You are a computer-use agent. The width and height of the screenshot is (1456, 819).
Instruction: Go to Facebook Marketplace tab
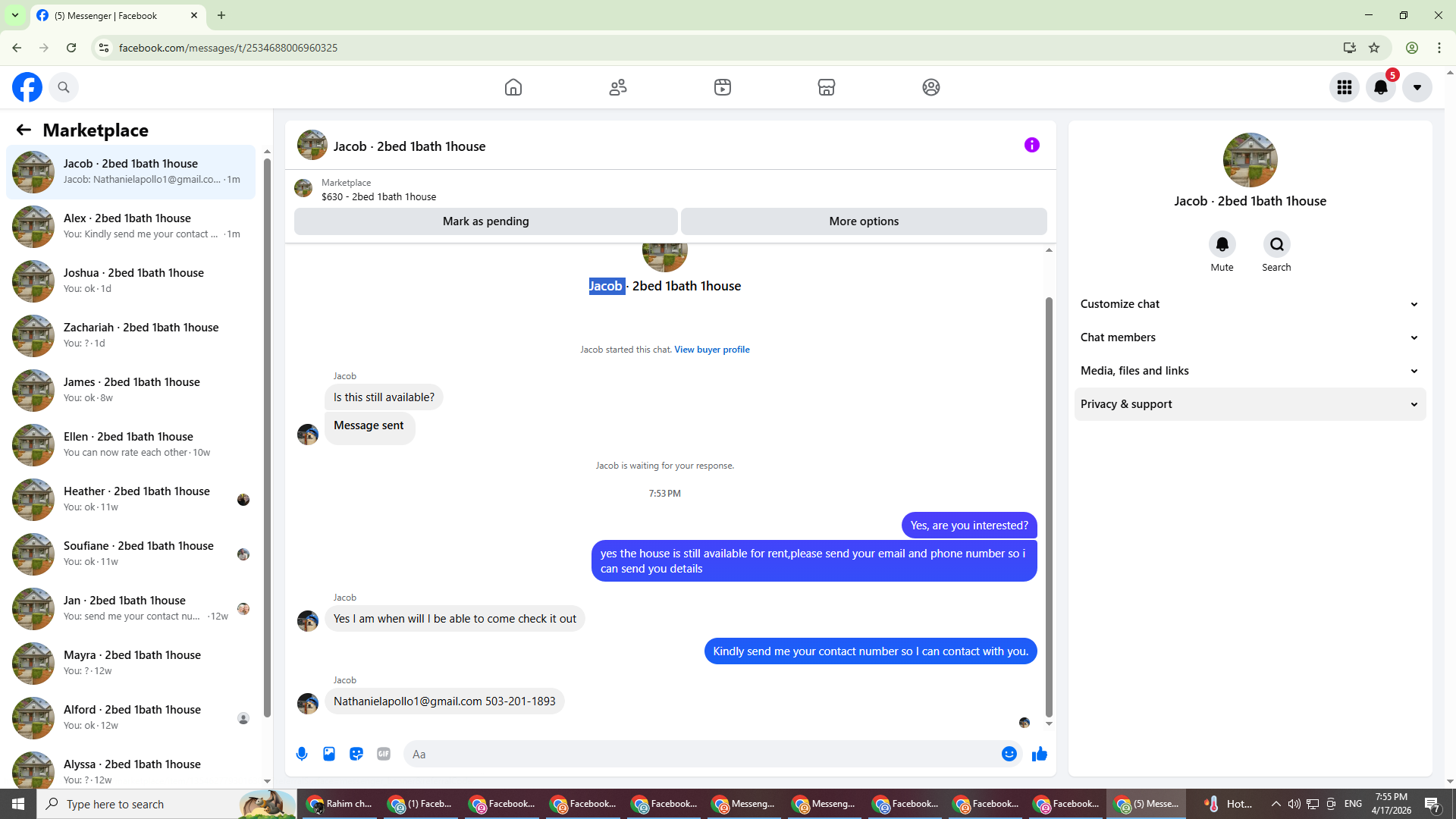[x=827, y=87]
